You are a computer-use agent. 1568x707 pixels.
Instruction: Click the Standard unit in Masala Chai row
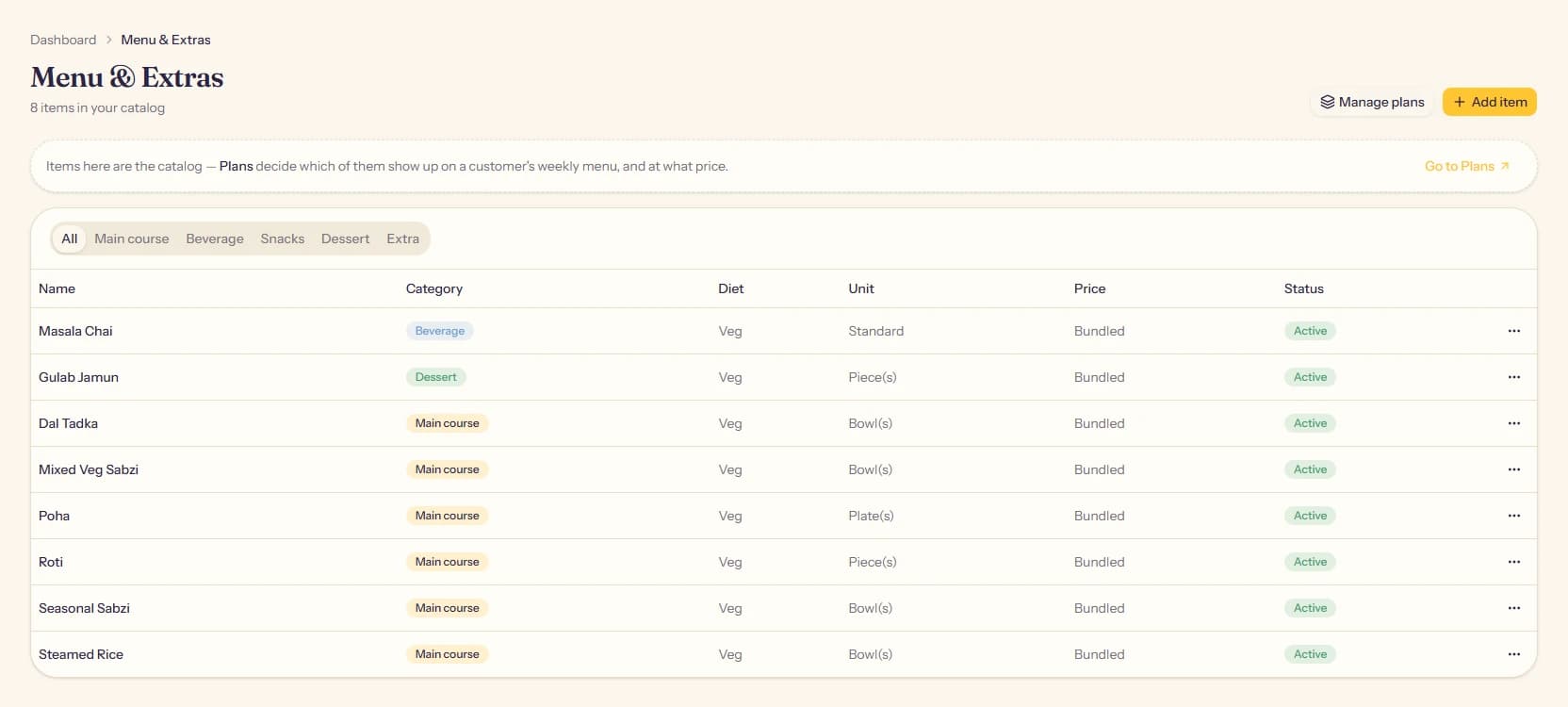pyautogui.click(x=875, y=331)
